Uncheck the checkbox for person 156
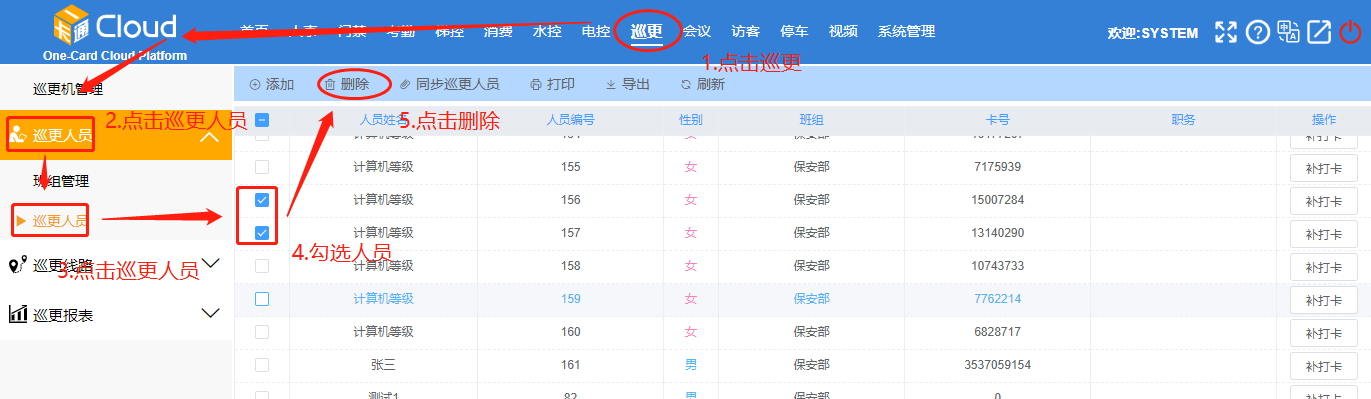Screen dimensions: 1371x399 (x=262, y=200)
